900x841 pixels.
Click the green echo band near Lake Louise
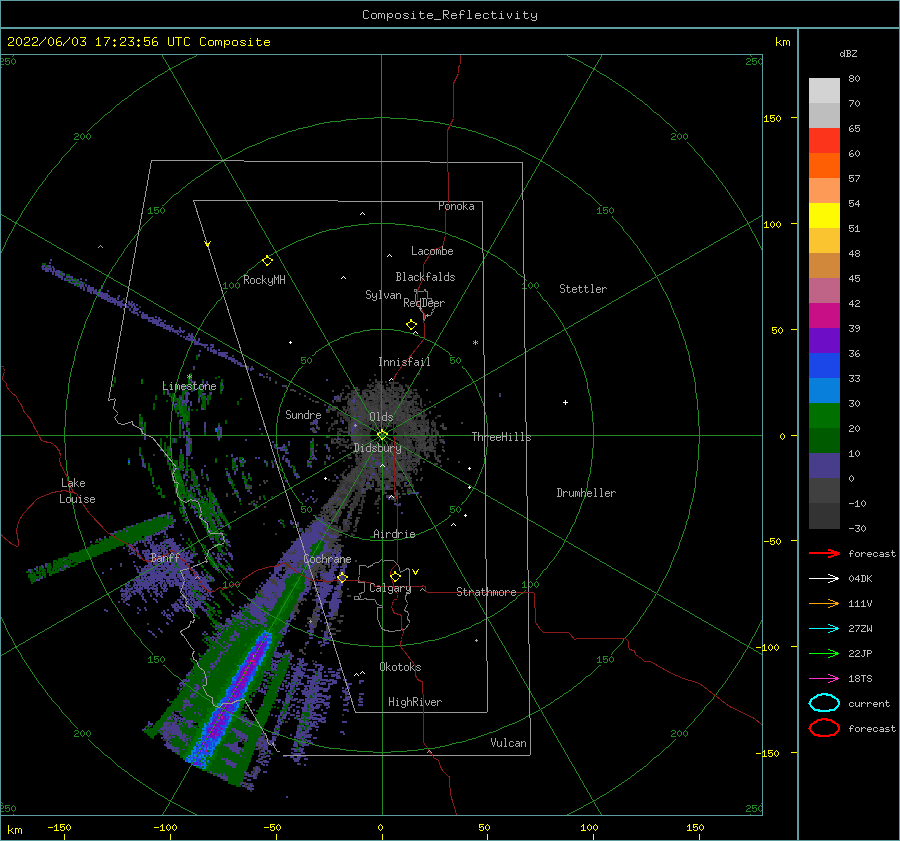tap(100, 547)
